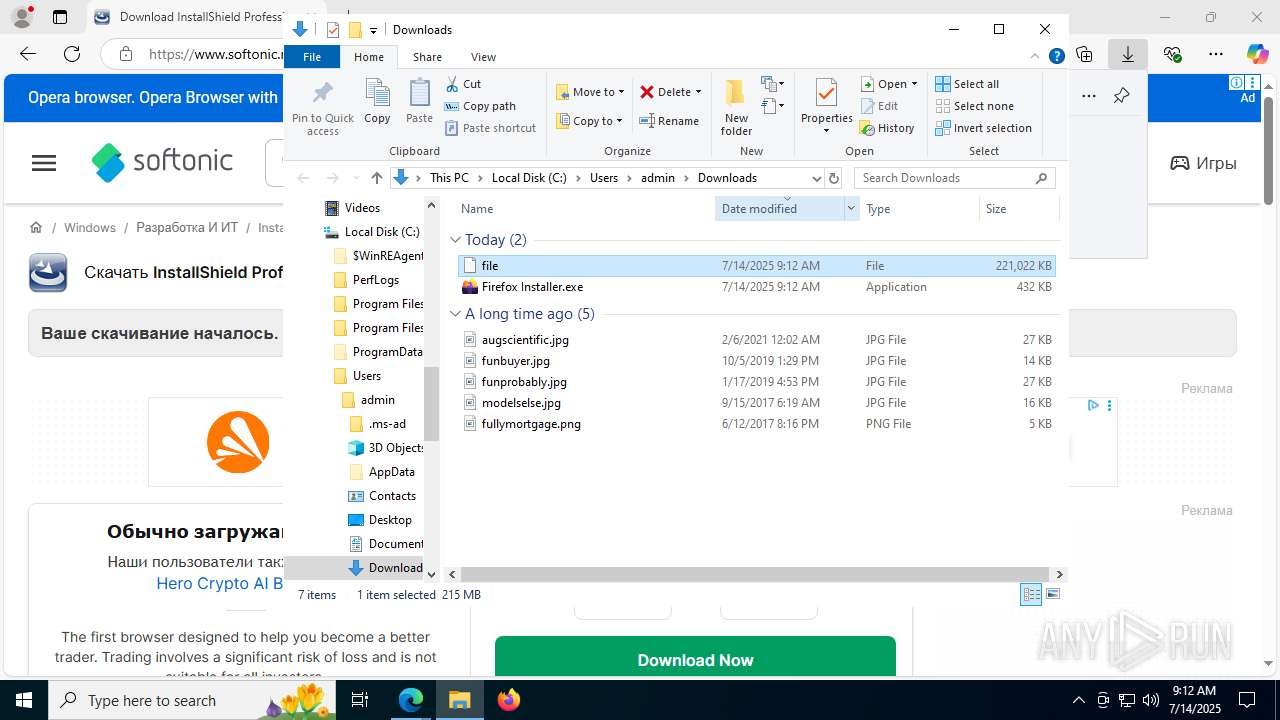Viewport: 1280px width, 720px height.
Task: Click Pin to Quick access icon
Action: [322, 94]
